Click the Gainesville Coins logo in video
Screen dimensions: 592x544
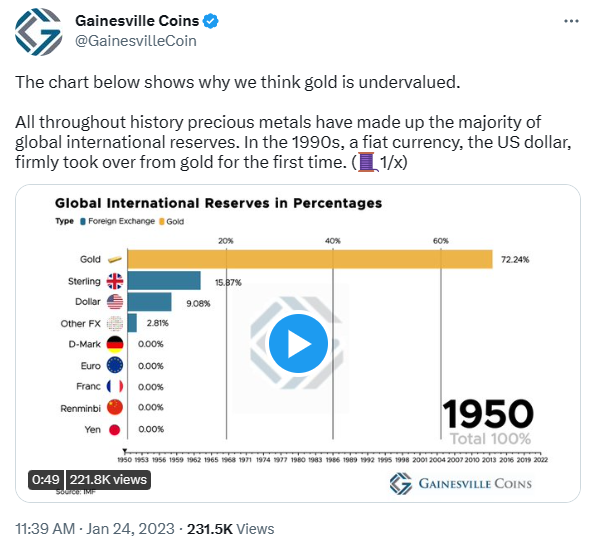tap(461, 484)
